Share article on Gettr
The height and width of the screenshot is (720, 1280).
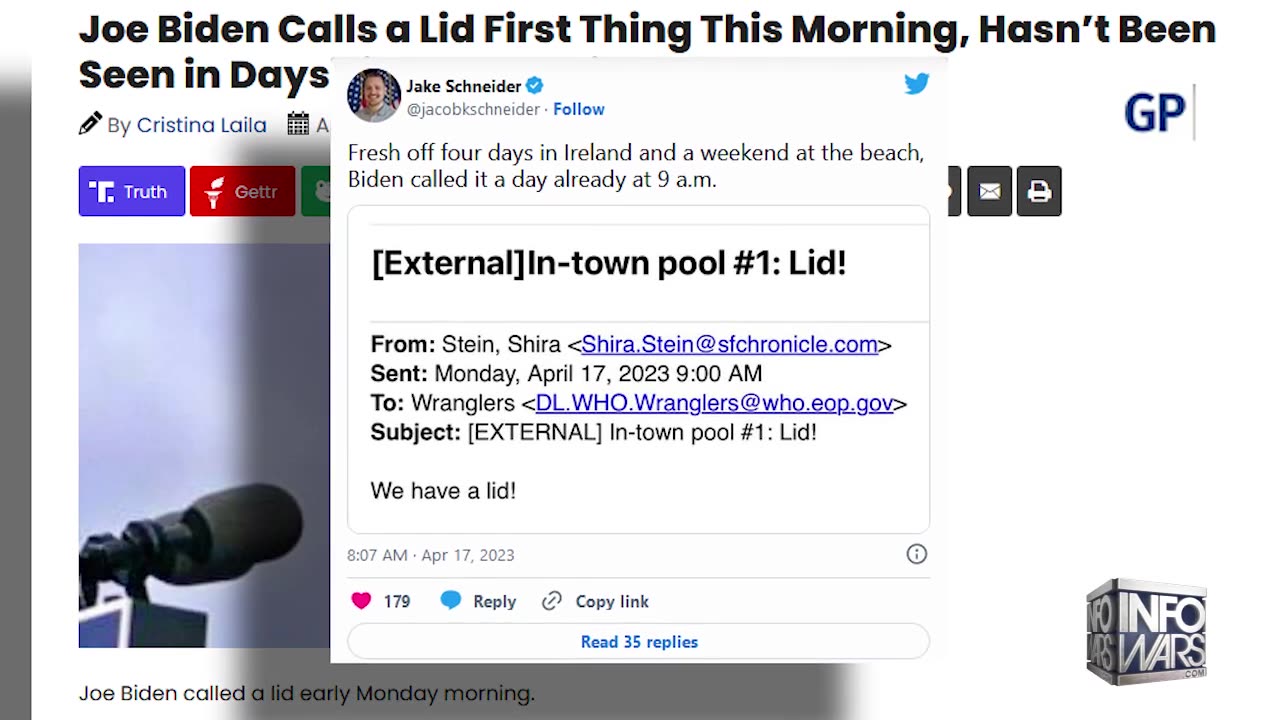click(x=242, y=191)
